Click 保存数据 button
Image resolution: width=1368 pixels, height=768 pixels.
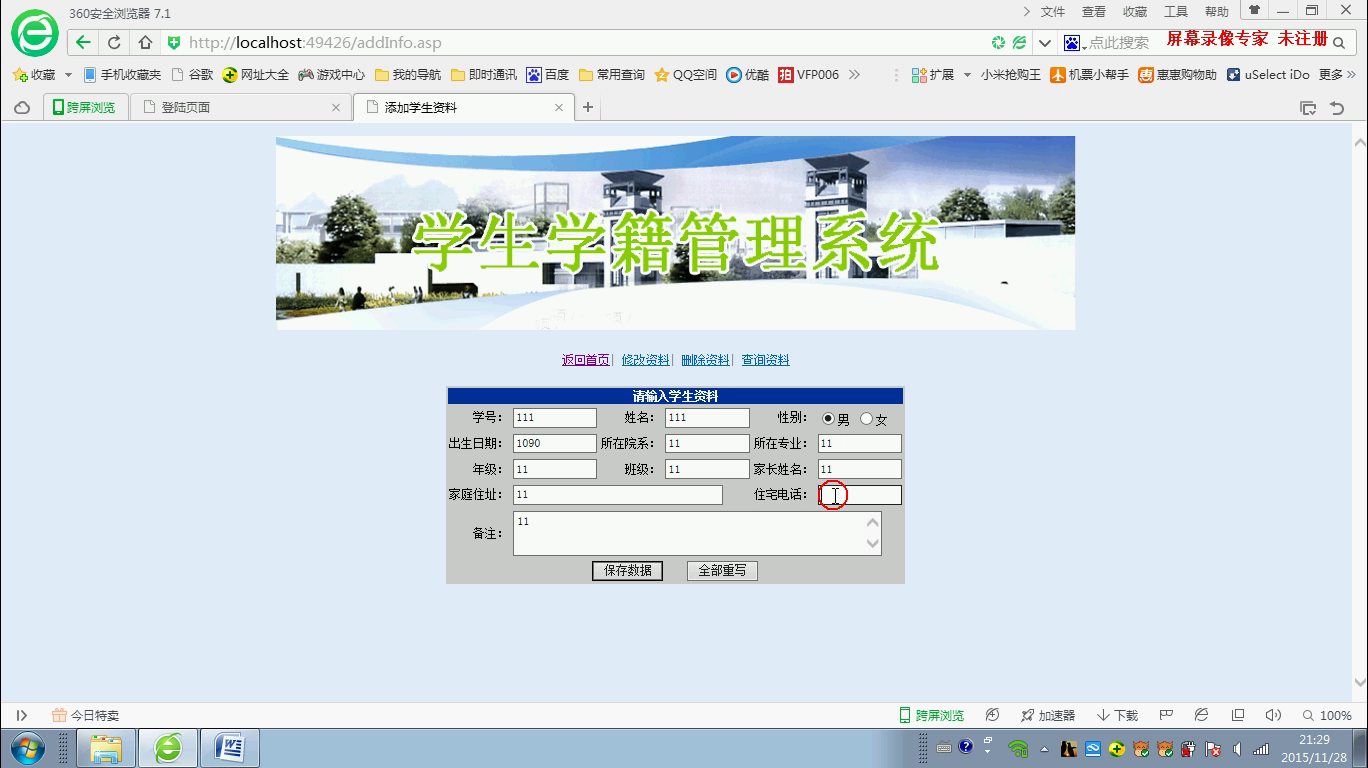pos(628,570)
